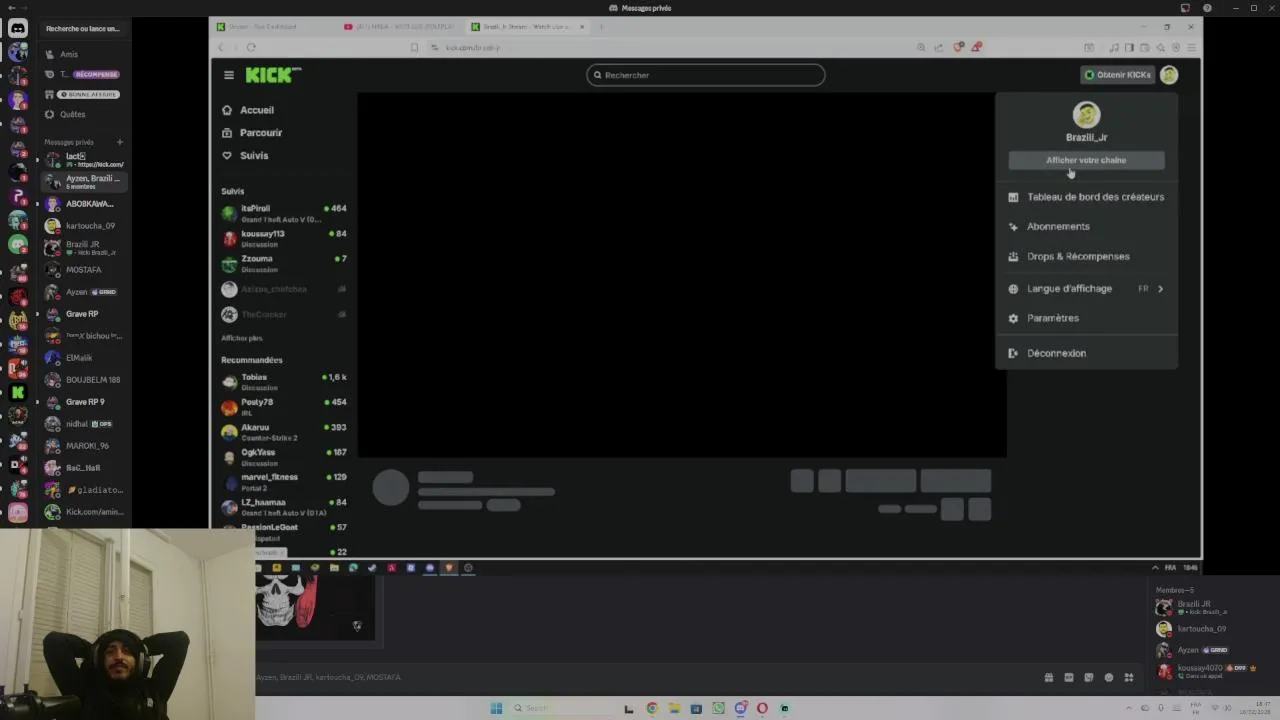Image resolution: width=1280 pixels, height=720 pixels.
Task: Go to Accueil in Kick sidebar
Action: click(248, 110)
